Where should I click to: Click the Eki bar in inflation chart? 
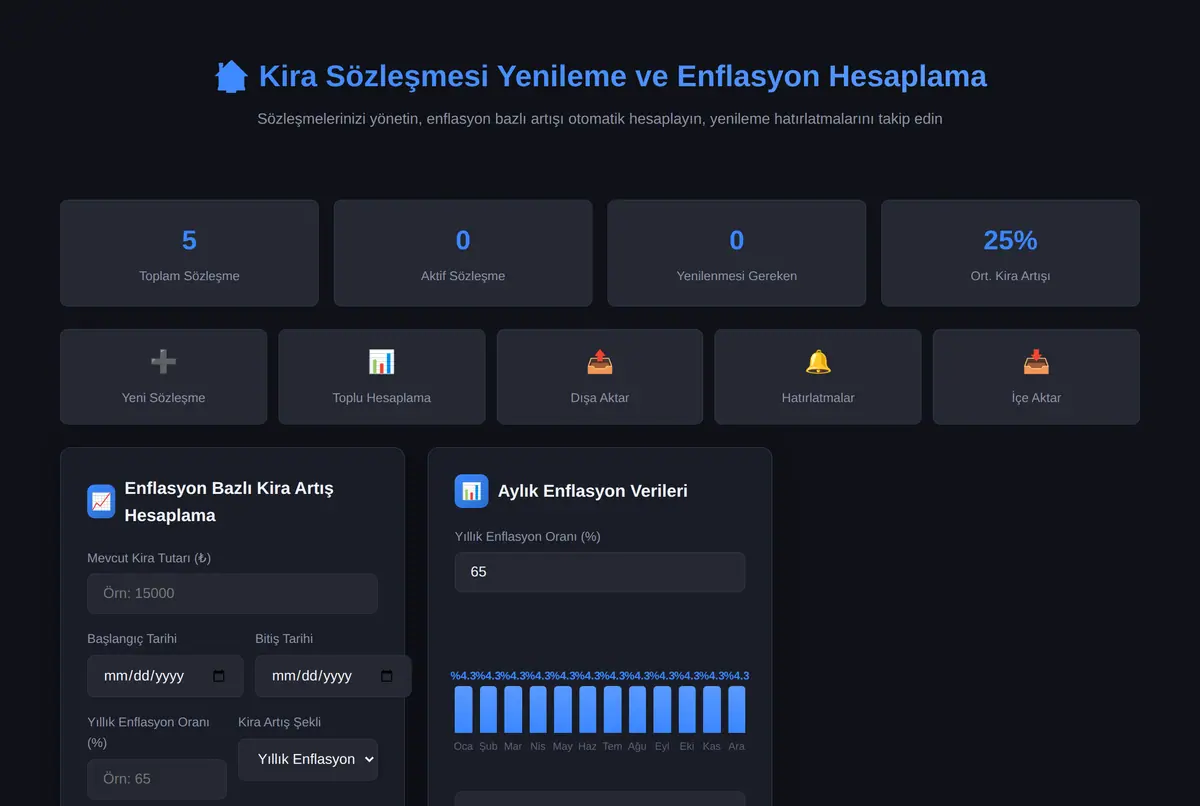[687, 709]
